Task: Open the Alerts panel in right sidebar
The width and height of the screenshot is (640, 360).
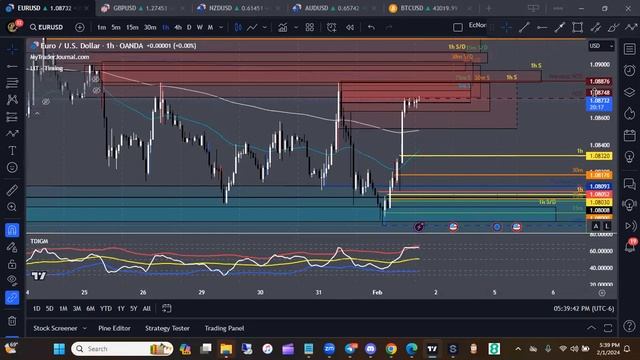Action: (x=629, y=71)
